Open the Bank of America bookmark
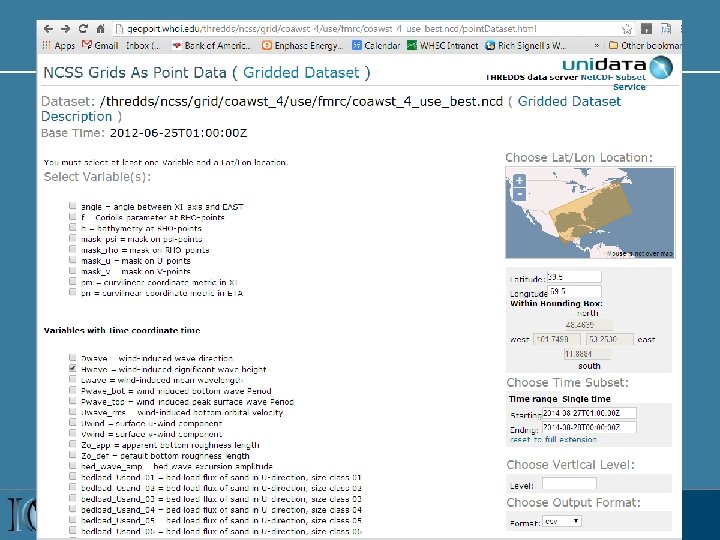This screenshot has width=720, height=540. [211, 45]
